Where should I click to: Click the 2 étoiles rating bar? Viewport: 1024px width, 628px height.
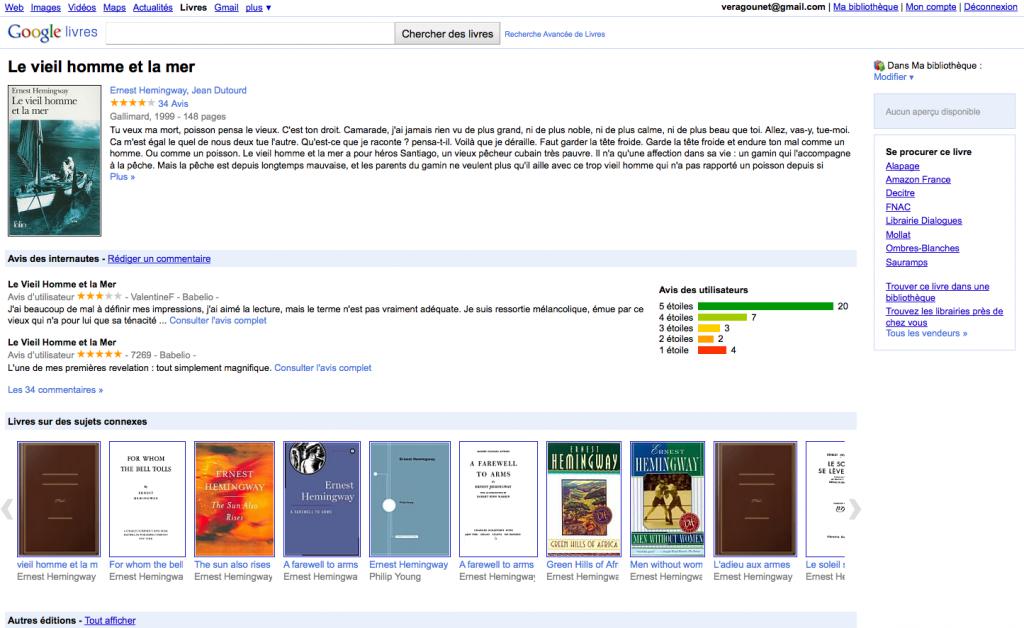coord(705,339)
